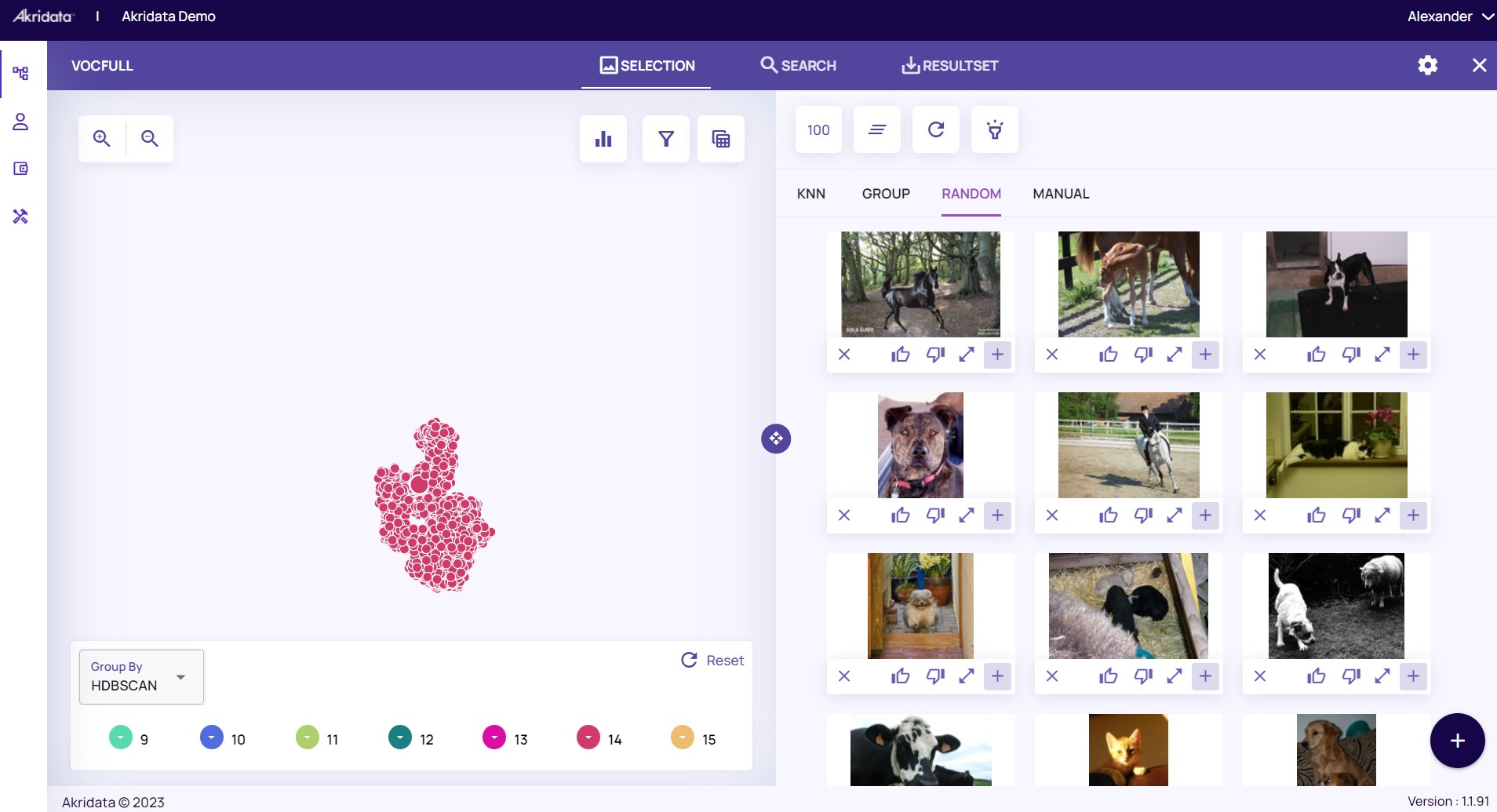Screen dimensions: 1497x812
Task: Zoom out on the scatter plot
Action: tap(150, 139)
